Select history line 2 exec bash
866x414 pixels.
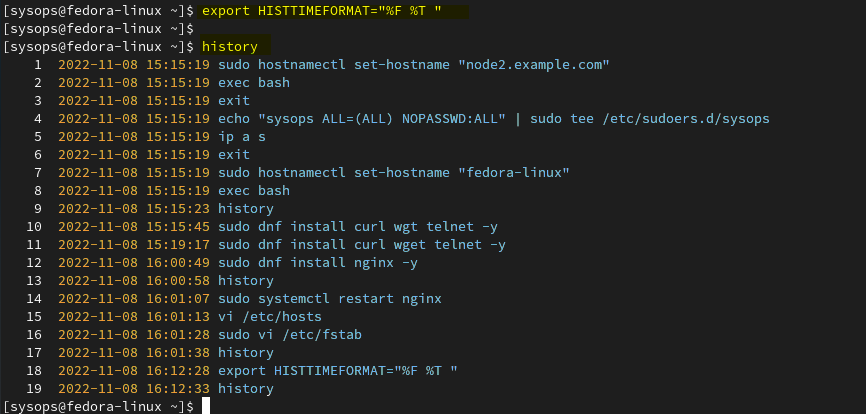tap(254, 83)
